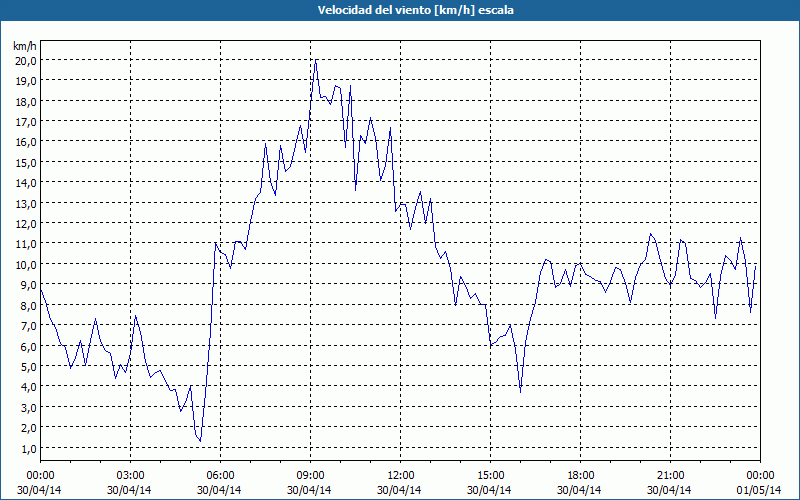Click the 12,0 y-axis value
This screenshot has width=800, height=500.
click(x=26, y=224)
